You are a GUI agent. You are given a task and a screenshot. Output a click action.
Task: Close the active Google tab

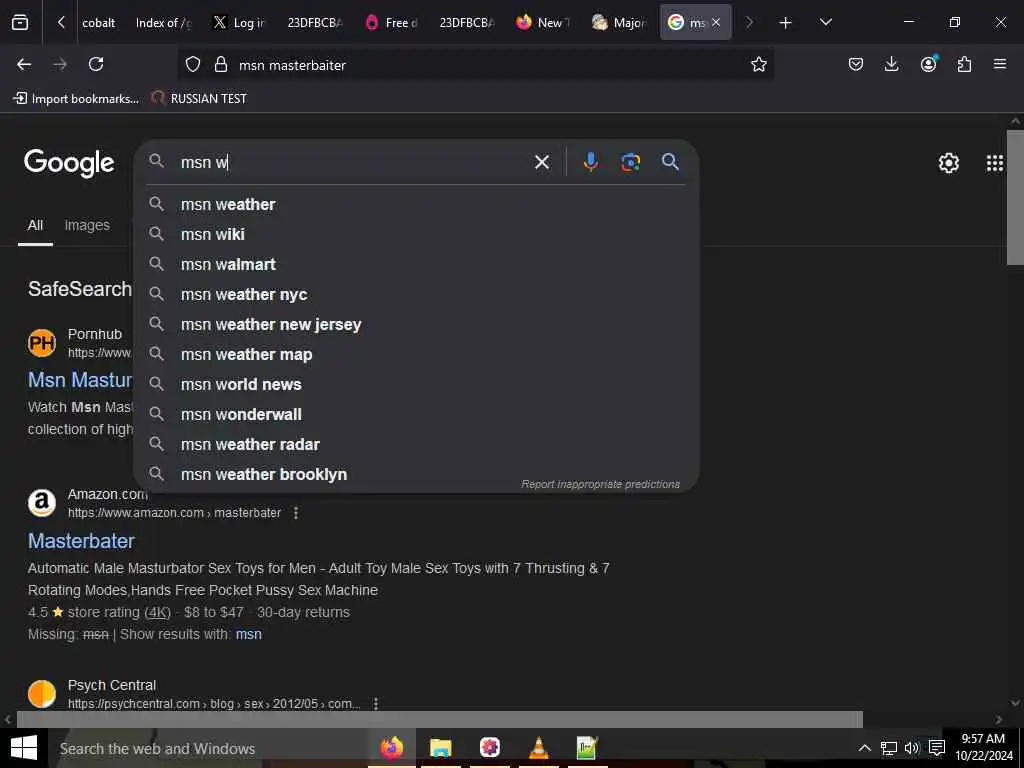click(716, 23)
